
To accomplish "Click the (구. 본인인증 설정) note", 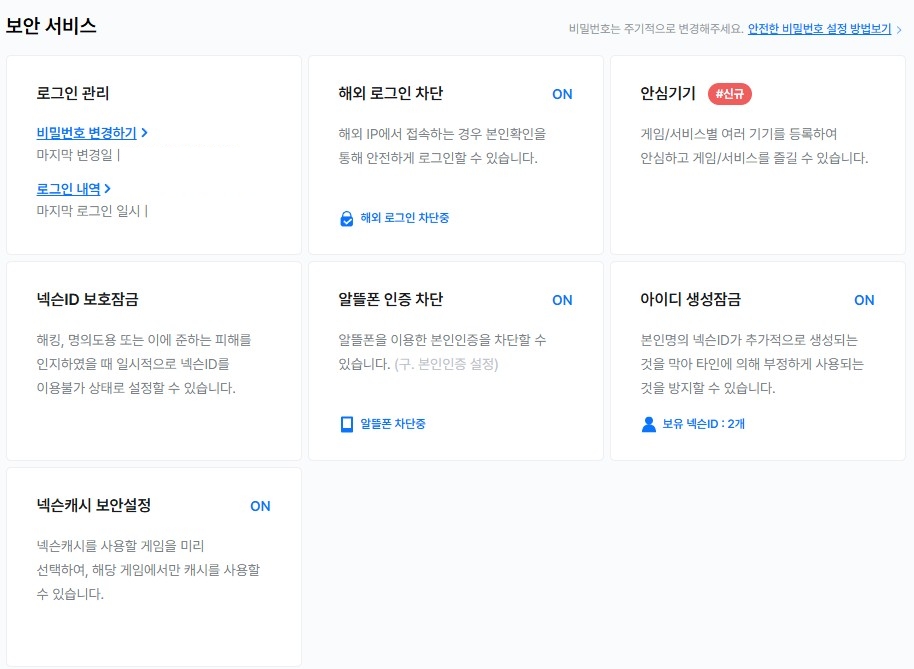I will 447,364.
